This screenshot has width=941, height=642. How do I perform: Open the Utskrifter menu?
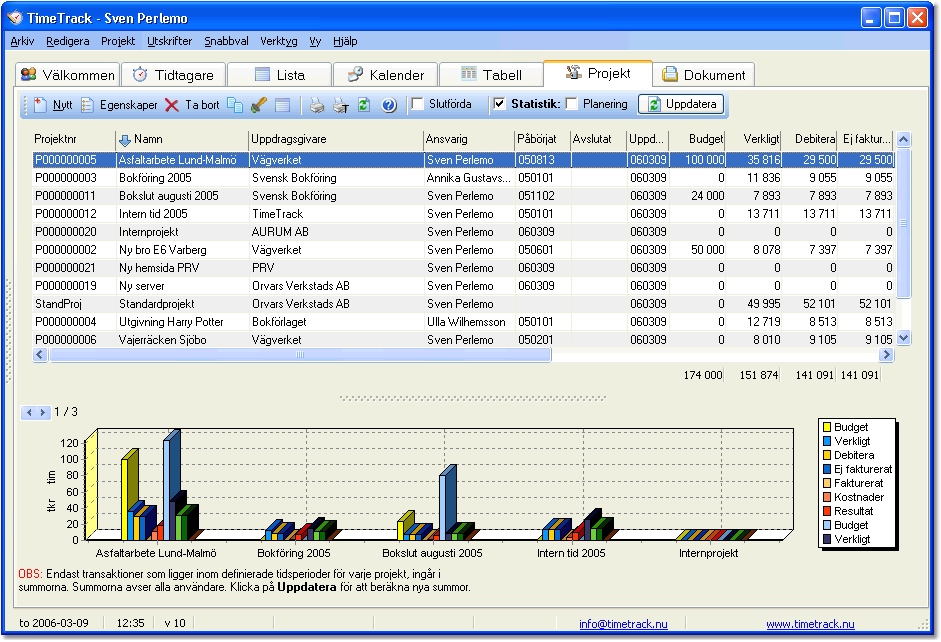[170, 41]
